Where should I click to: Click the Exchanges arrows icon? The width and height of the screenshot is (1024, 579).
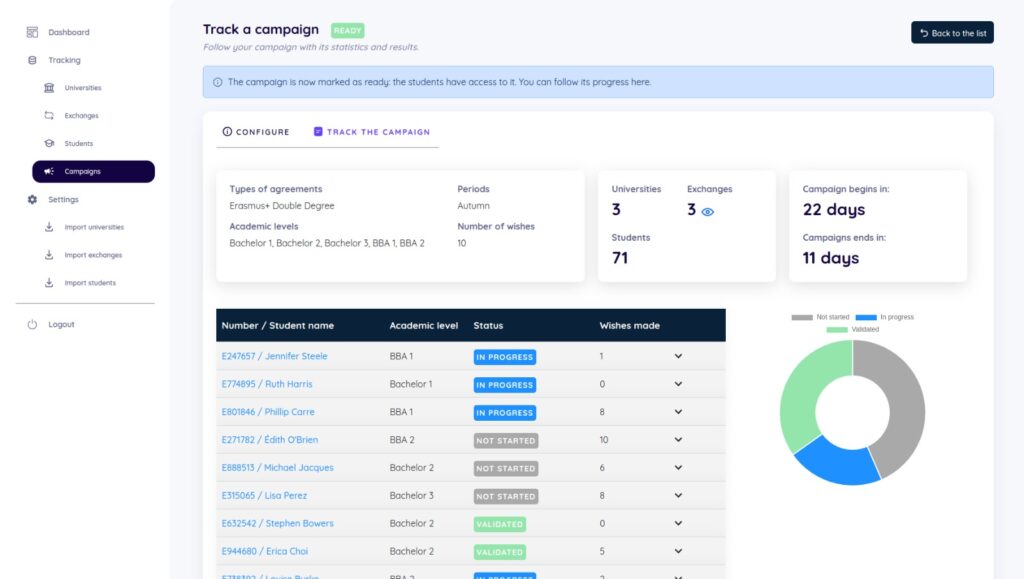pos(49,116)
